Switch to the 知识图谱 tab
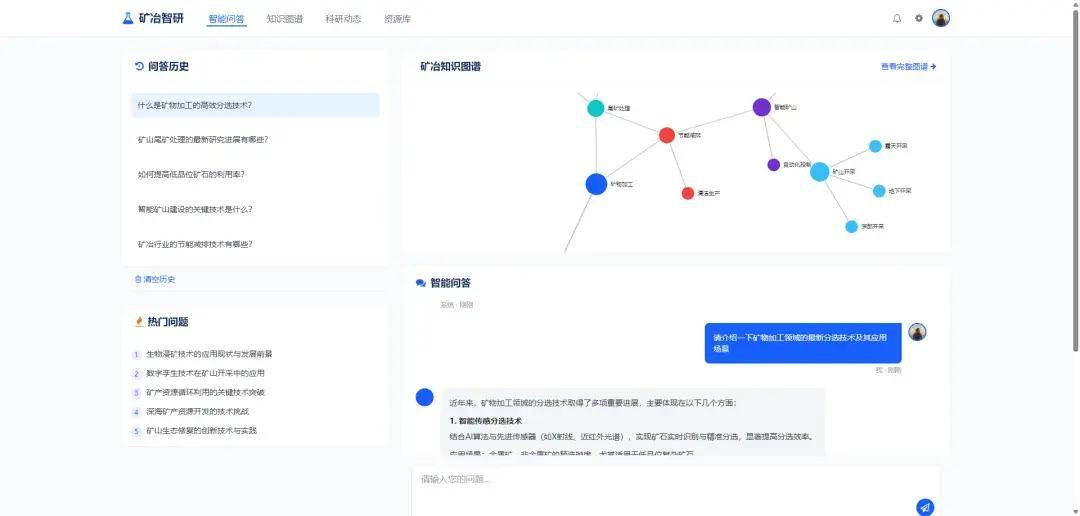The width and height of the screenshot is (1080, 516). (x=284, y=19)
